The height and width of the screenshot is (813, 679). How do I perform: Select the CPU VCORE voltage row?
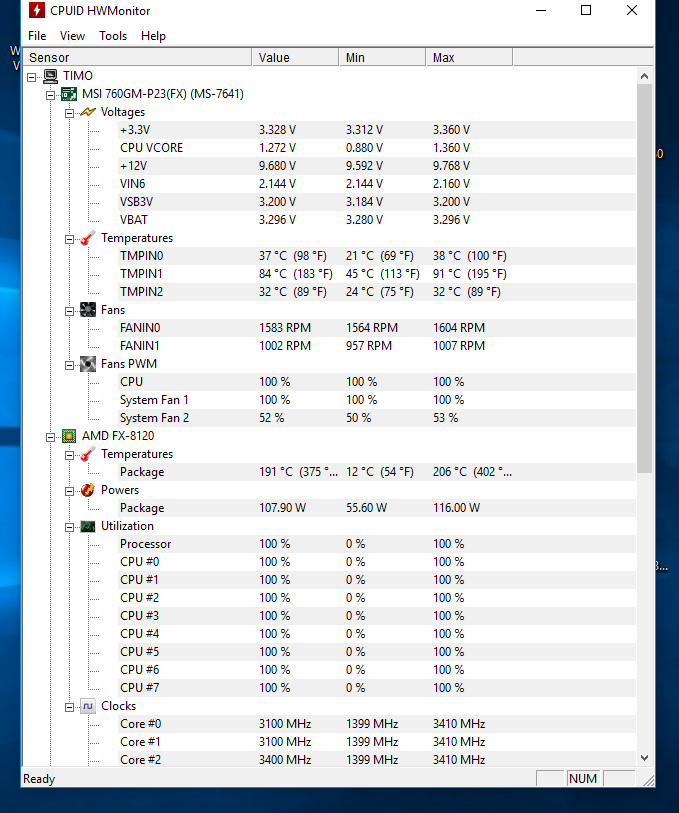pyautogui.click(x=377, y=148)
